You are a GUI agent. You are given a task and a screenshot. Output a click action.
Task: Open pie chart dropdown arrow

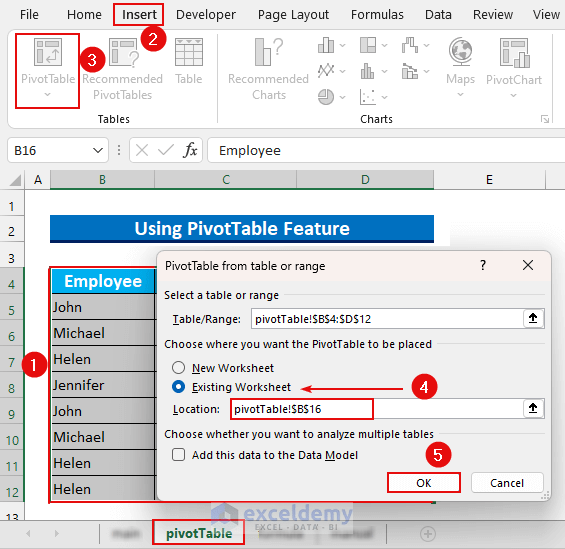(x=343, y=97)
